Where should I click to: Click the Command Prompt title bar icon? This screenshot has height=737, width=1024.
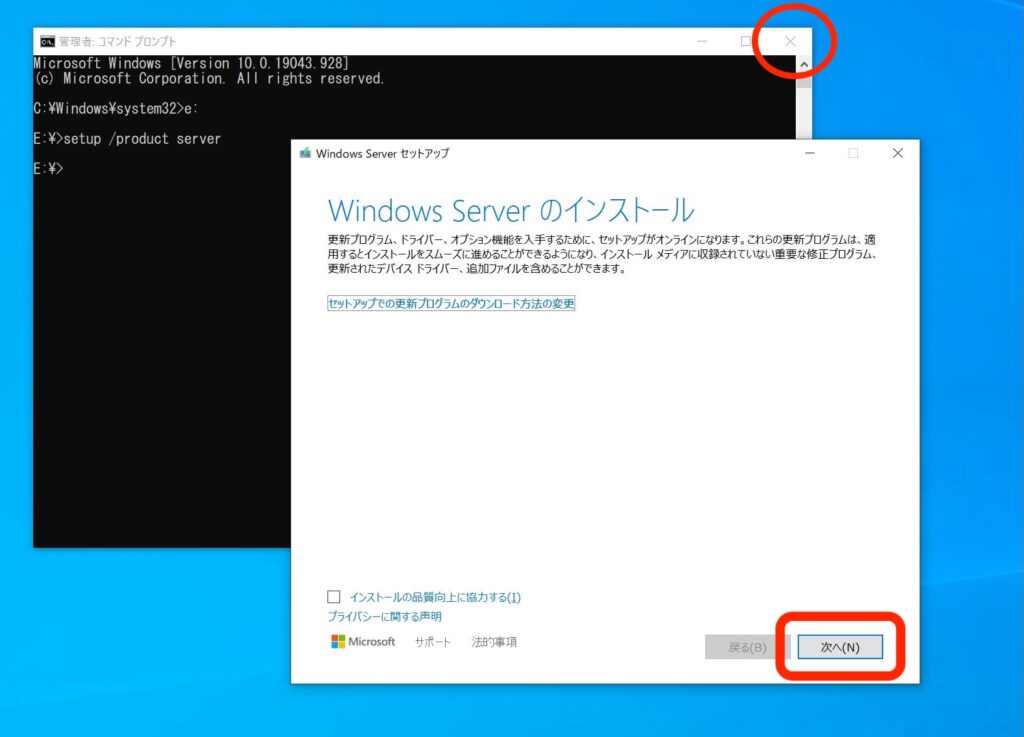tap(47, 41)
